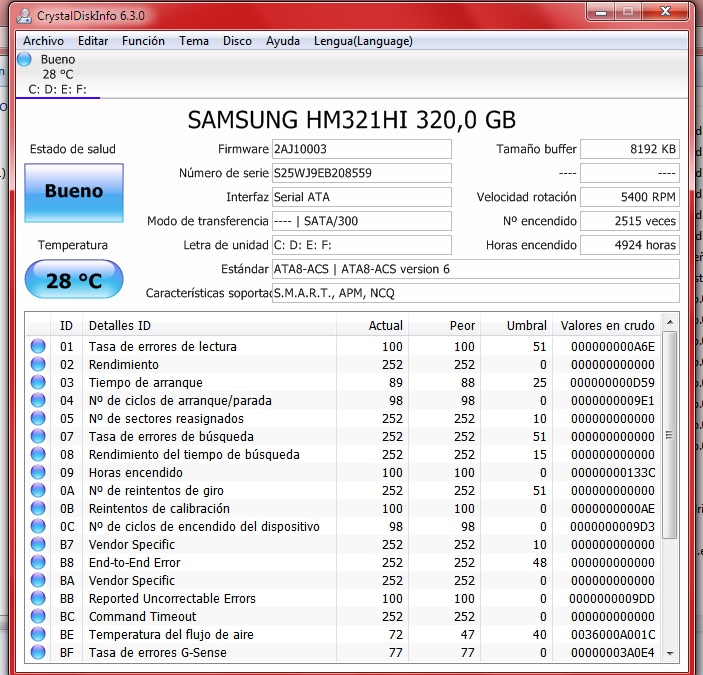Image resolution: width=703 pixels, height=675 pixels.
Task: Sort by the Actual column header
Action: 373,325
